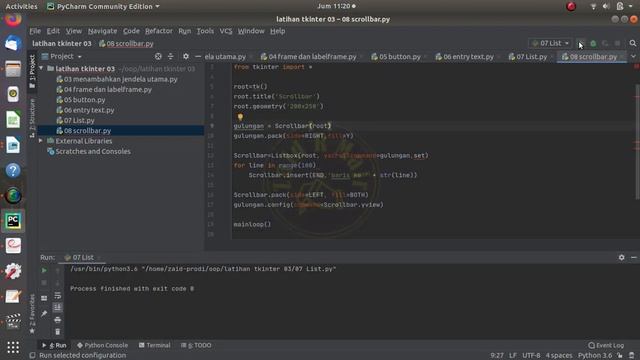Viewport: 640px width, 360px height.
Task: Toggle the Favorites side tool window tab
Action: click(x=32, y=313)
